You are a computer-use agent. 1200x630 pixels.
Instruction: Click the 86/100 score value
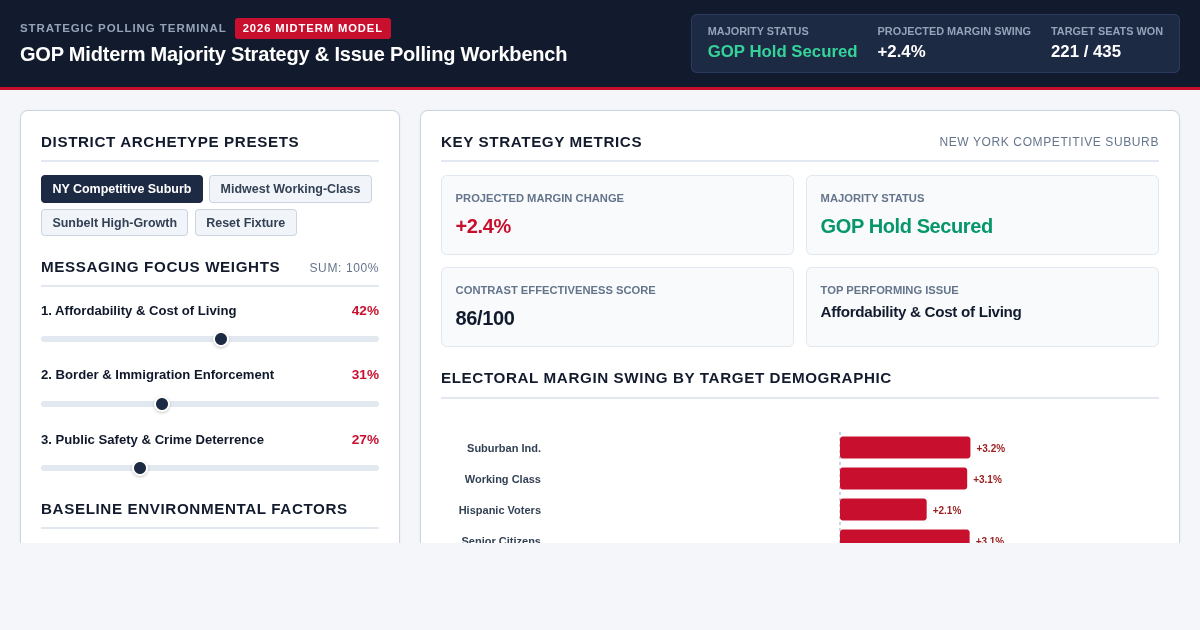tap(485, 318)
